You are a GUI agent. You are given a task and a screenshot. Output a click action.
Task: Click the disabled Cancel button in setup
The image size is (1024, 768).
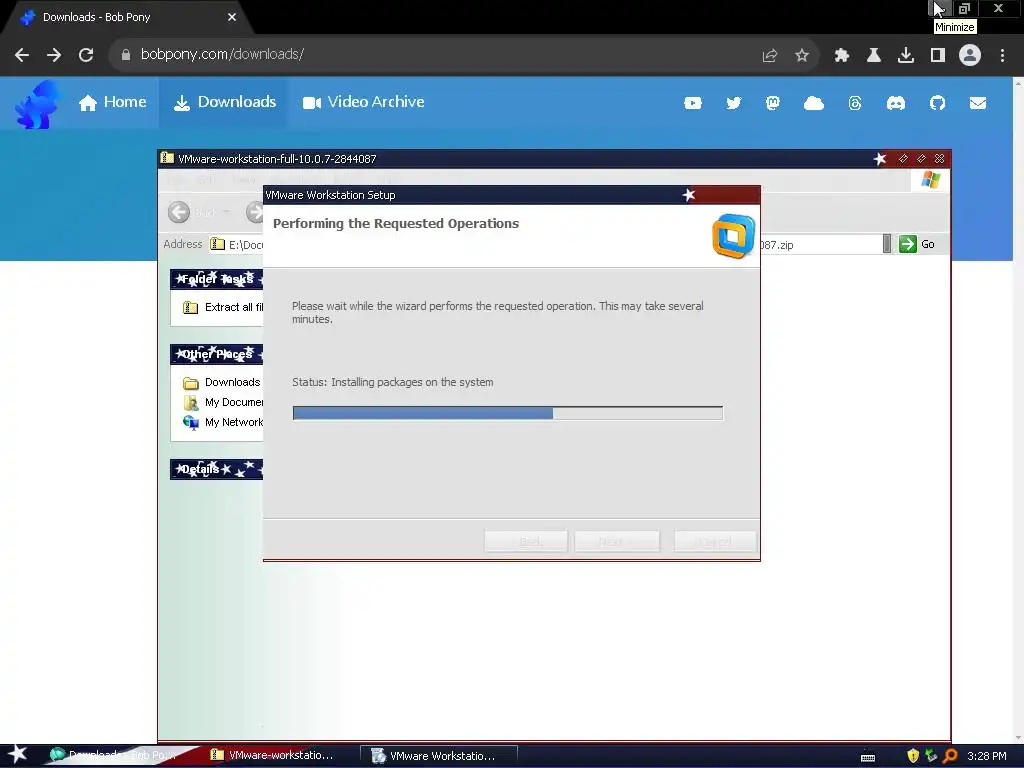pyautogui.click(x=715, y=541)
